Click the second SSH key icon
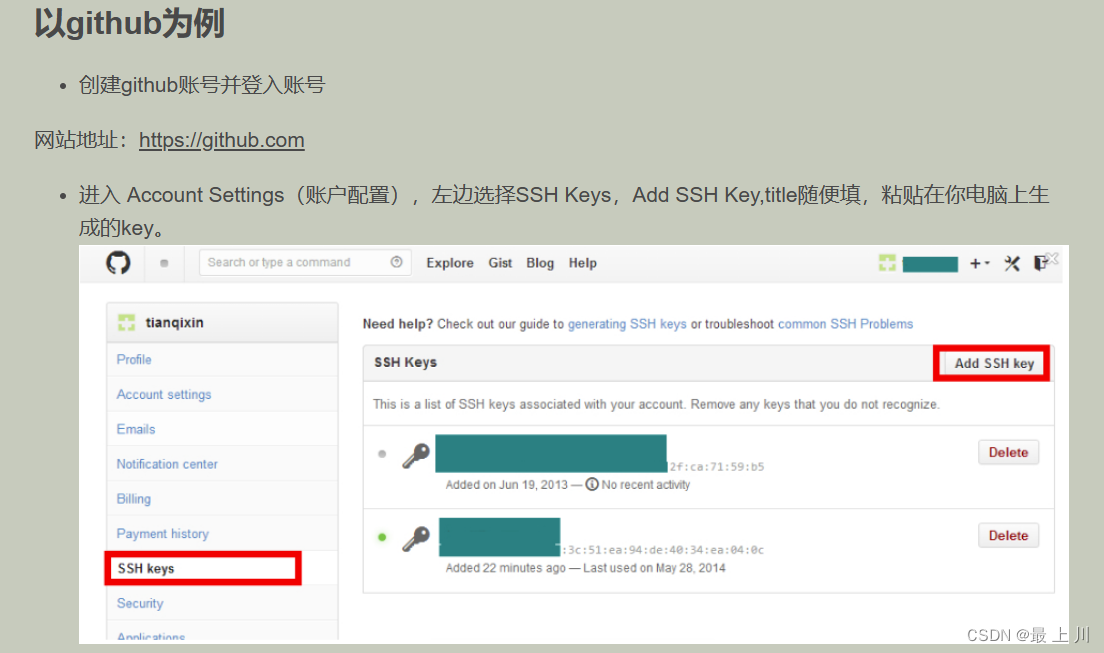The image size is (1104, 653). (415, 540)
